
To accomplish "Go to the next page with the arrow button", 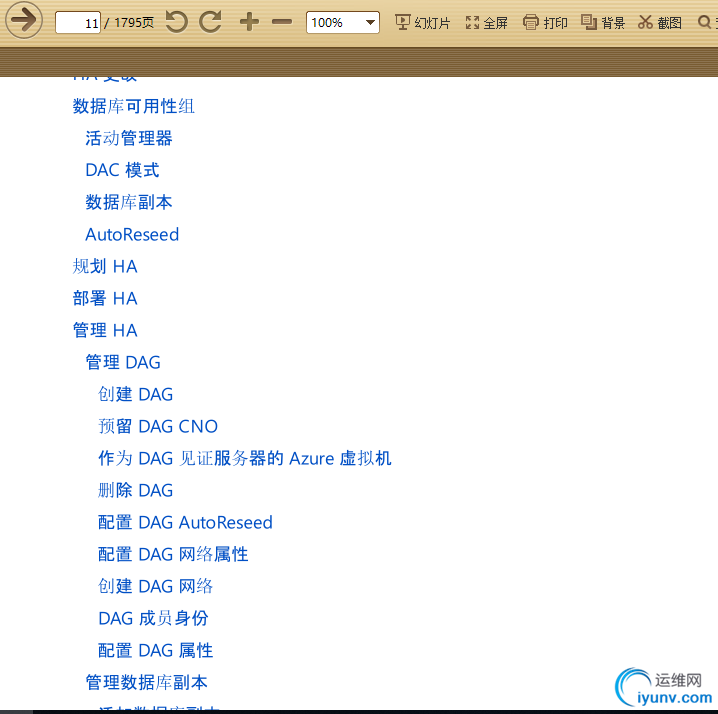I will click(24, 20).
